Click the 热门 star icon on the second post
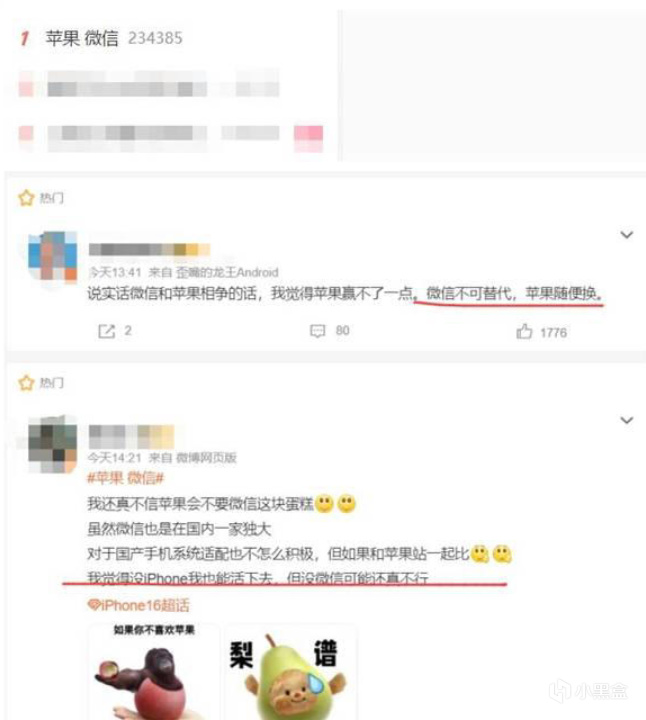The height and width of the screenshot is (720, 646). tap(26, 382)
